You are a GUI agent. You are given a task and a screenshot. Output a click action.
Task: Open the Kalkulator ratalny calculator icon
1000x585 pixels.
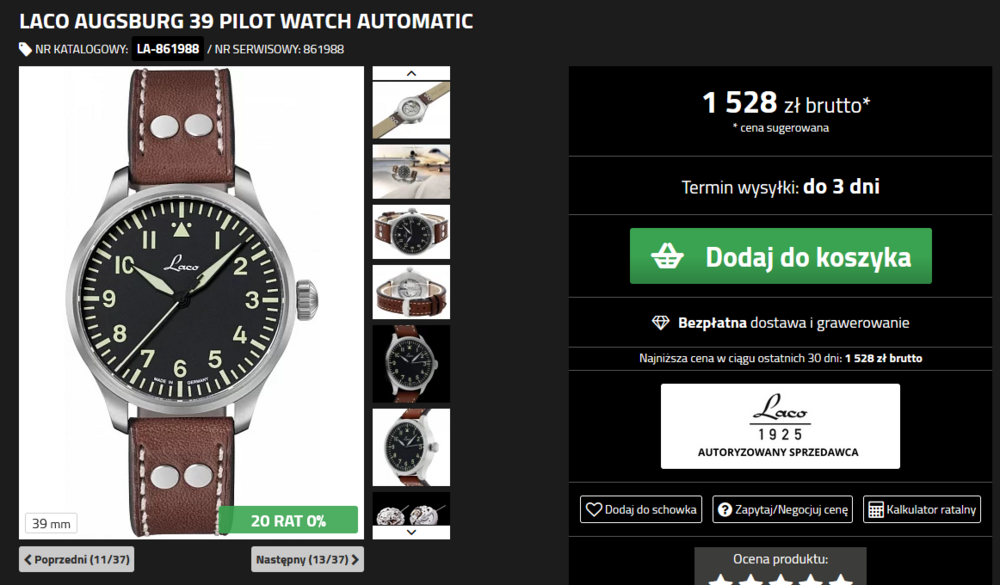pos(876,509)
